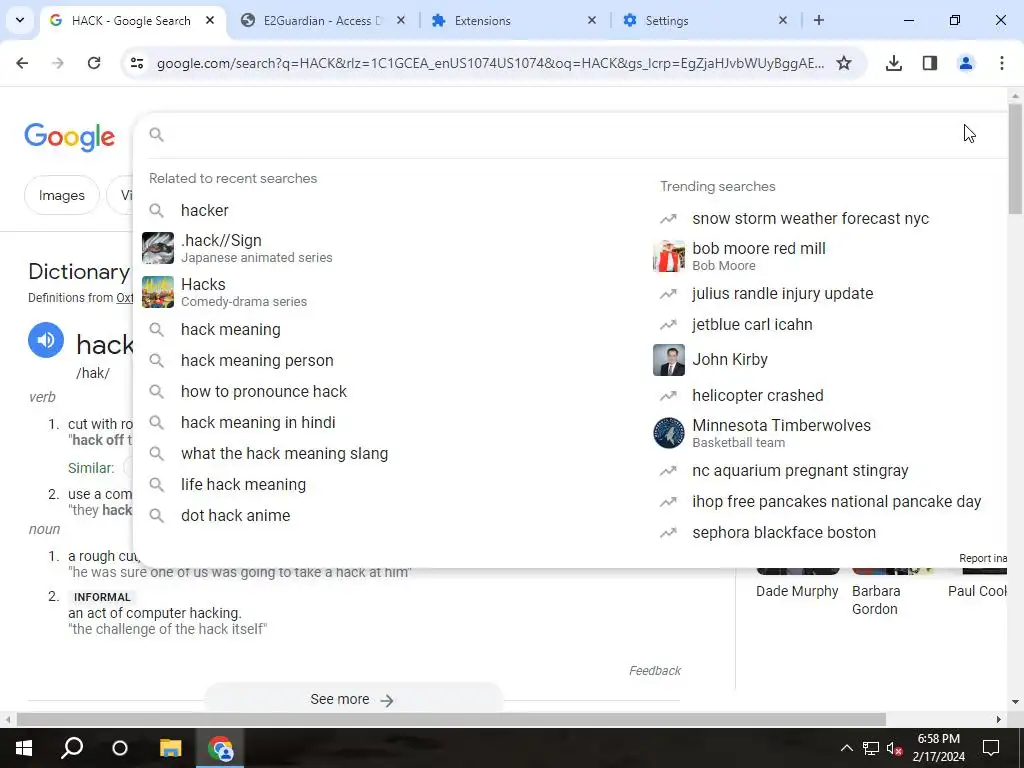Open the Windows Start menu
Image resolution: width=1024 pixels, height=768 pixels.
click(x=24, y=748)
